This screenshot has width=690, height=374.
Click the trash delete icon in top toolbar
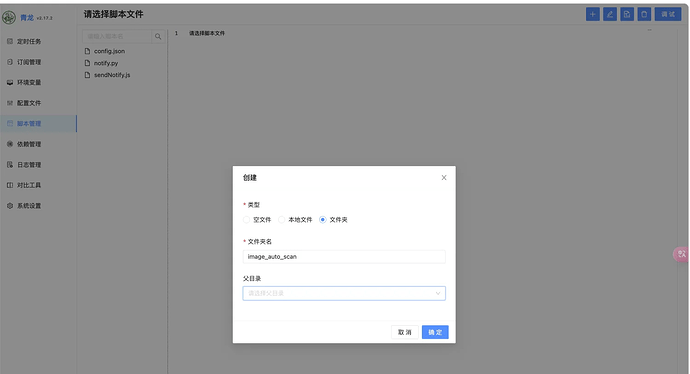(644, 15)
